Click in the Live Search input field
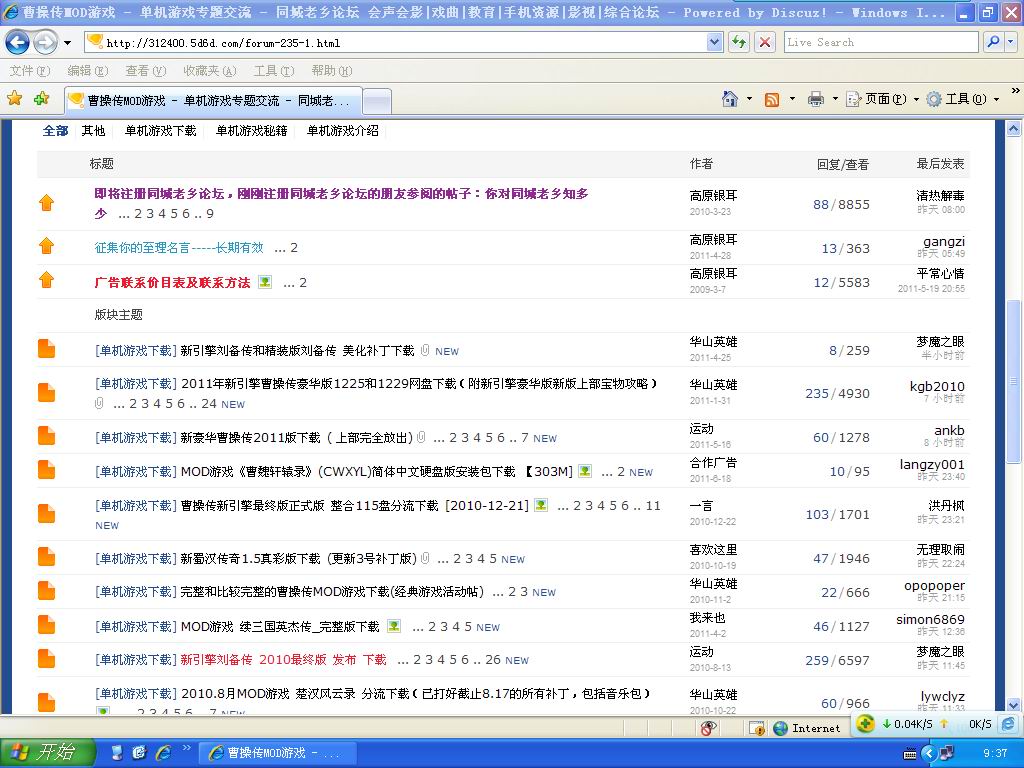 point(880,42)
